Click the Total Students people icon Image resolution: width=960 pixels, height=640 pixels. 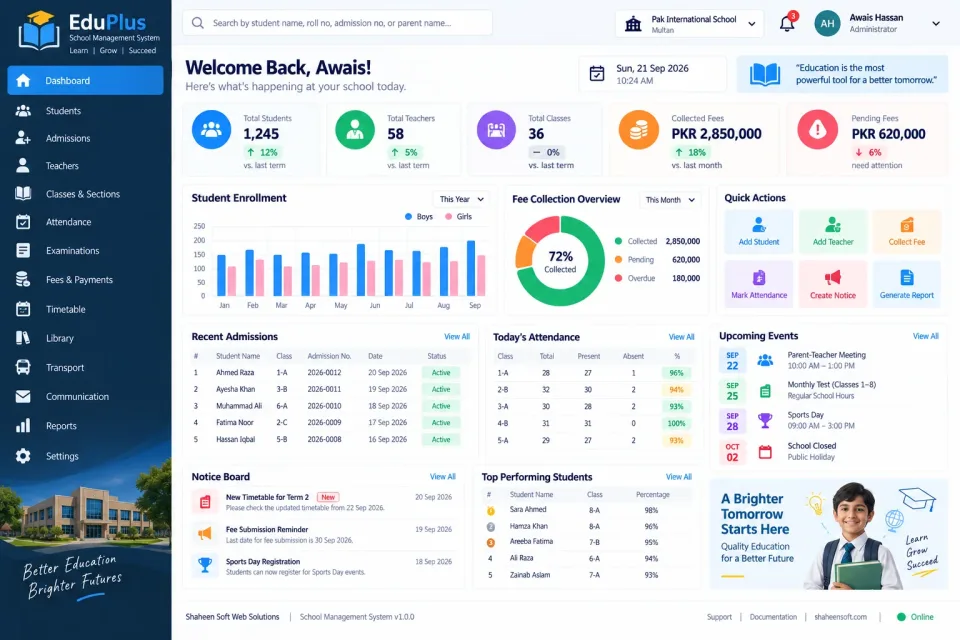click(x=211, y=130)
